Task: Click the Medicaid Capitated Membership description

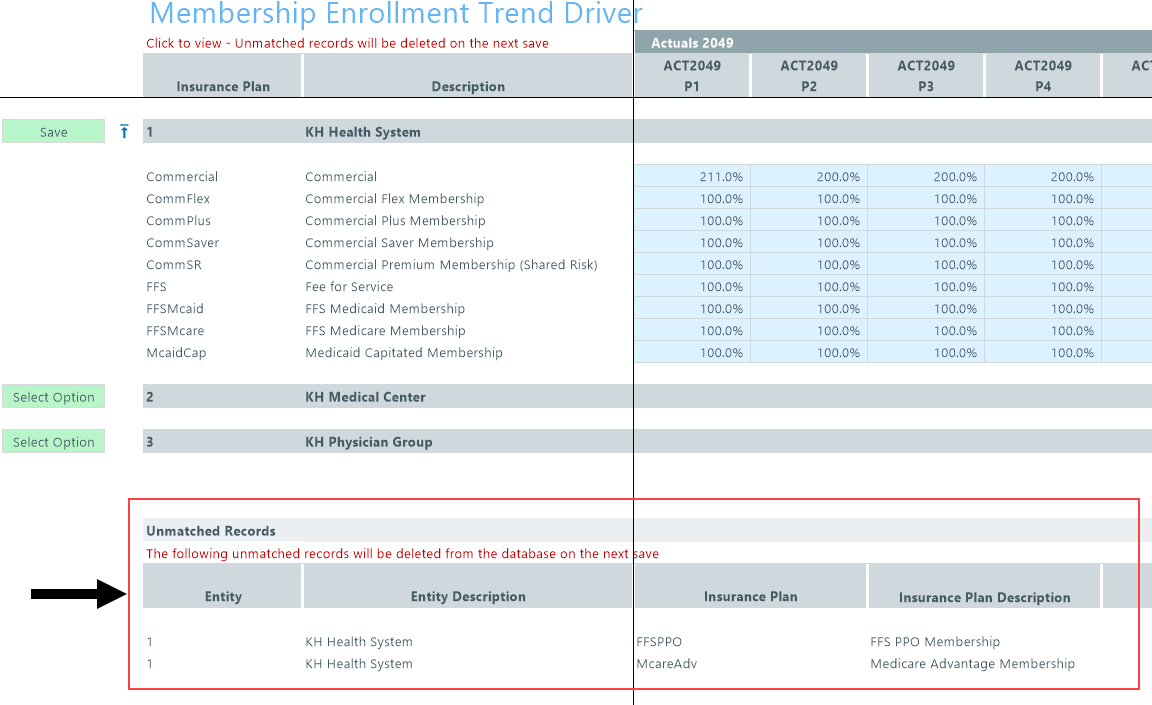Action: click(x=404, y=352)
